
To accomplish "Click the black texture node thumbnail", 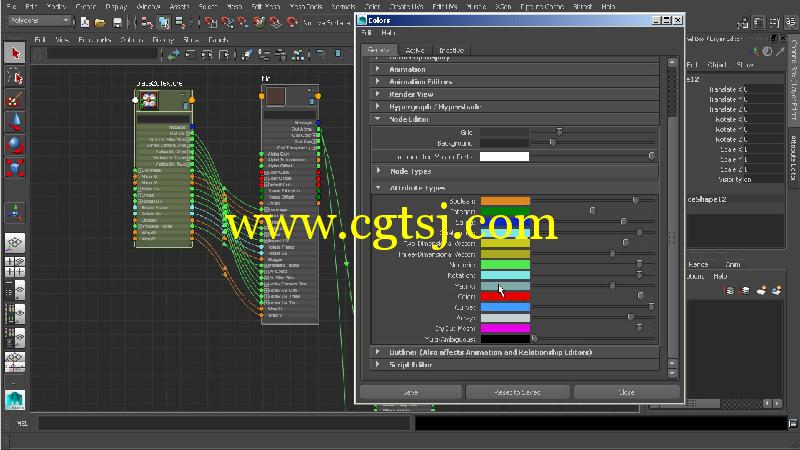I will [148, 100].
